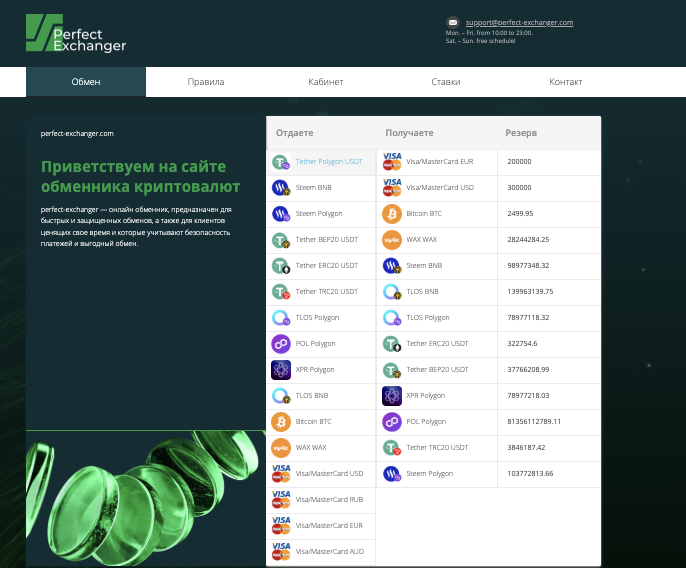
Task: Open the Контакт menu item
Action: click(x=565, y=82)
